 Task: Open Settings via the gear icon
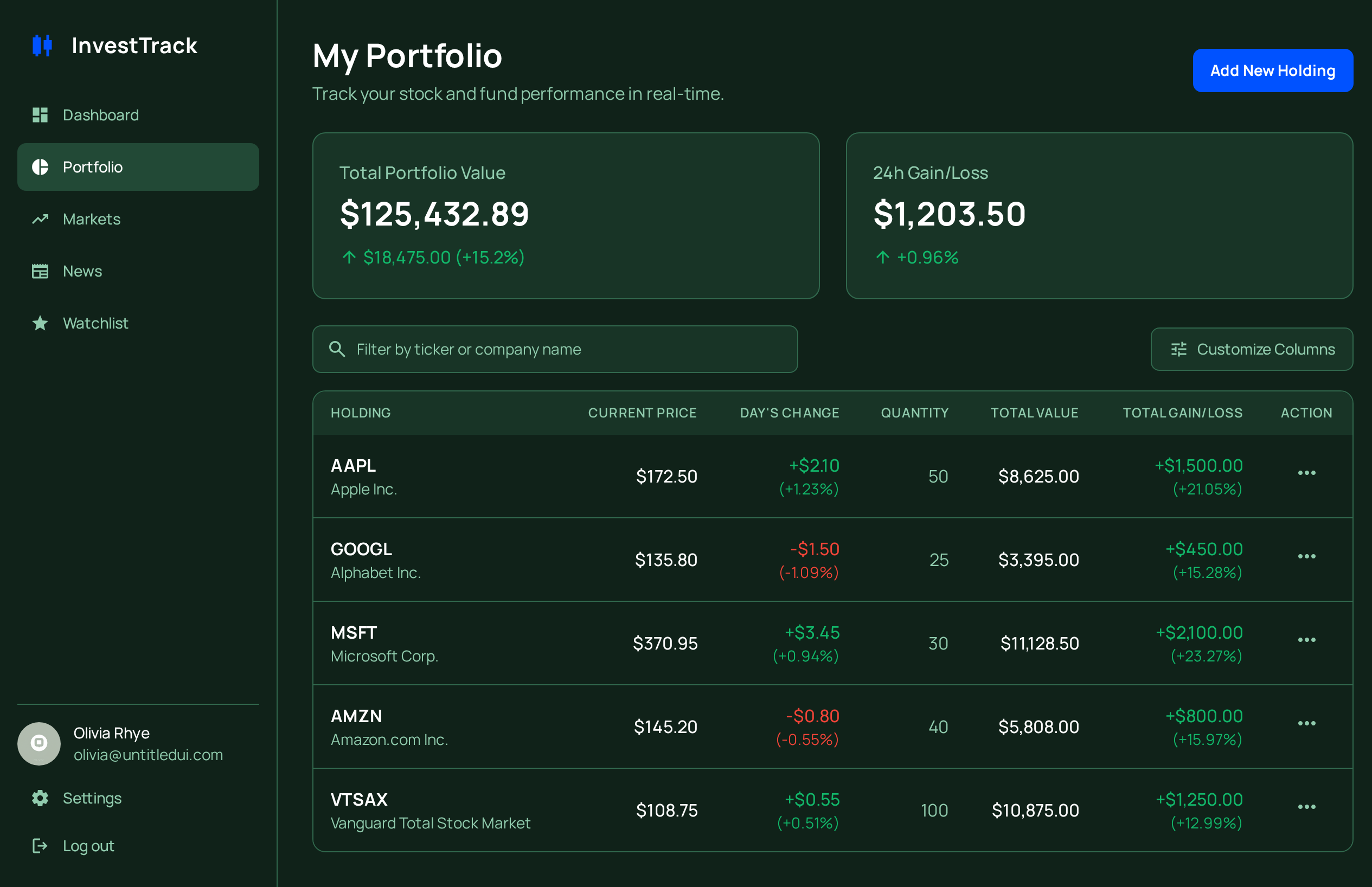tap(40, 798)
